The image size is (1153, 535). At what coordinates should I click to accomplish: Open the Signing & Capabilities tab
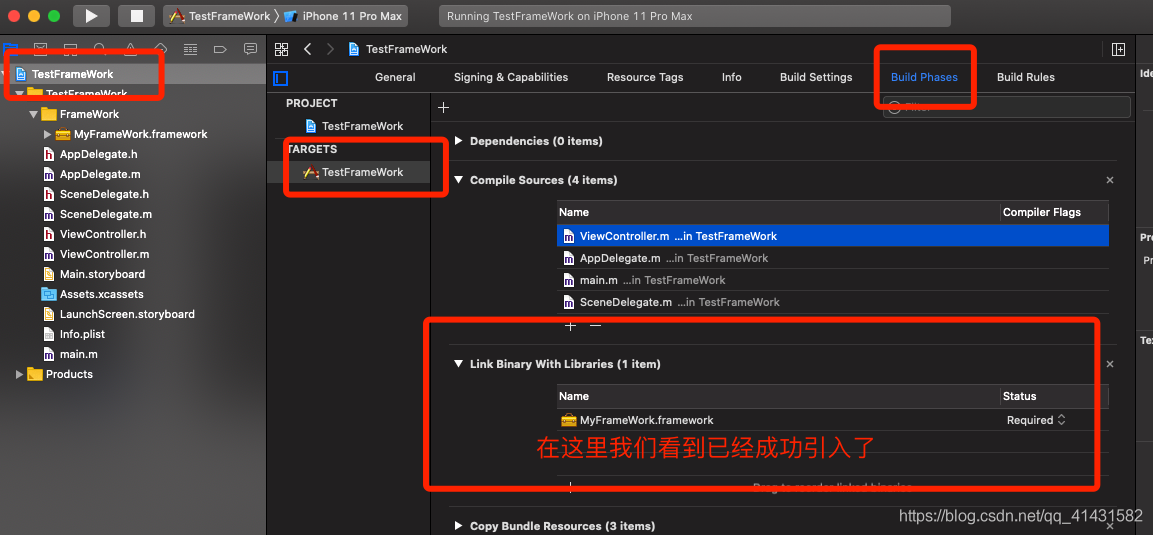click(511, 77)
